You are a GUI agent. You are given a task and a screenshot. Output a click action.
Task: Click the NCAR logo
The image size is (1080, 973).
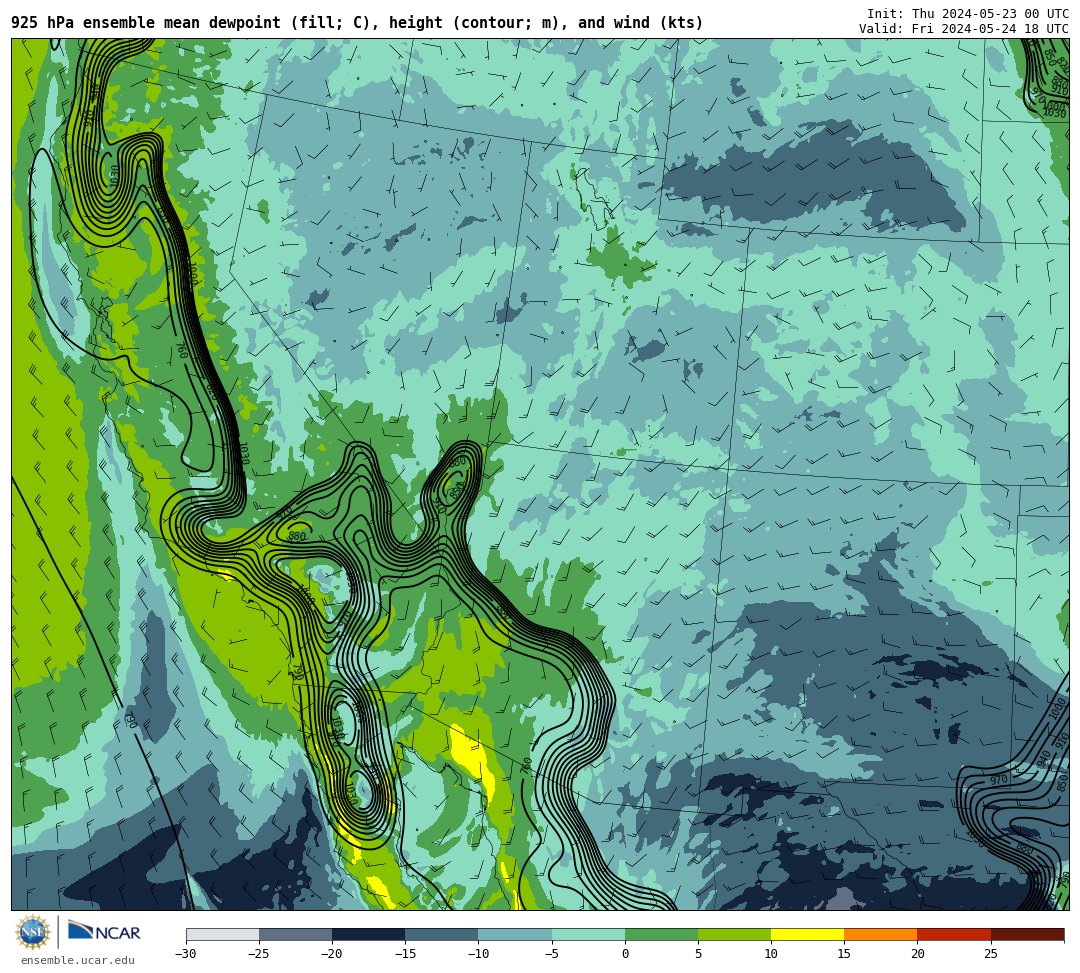point(104,932)
